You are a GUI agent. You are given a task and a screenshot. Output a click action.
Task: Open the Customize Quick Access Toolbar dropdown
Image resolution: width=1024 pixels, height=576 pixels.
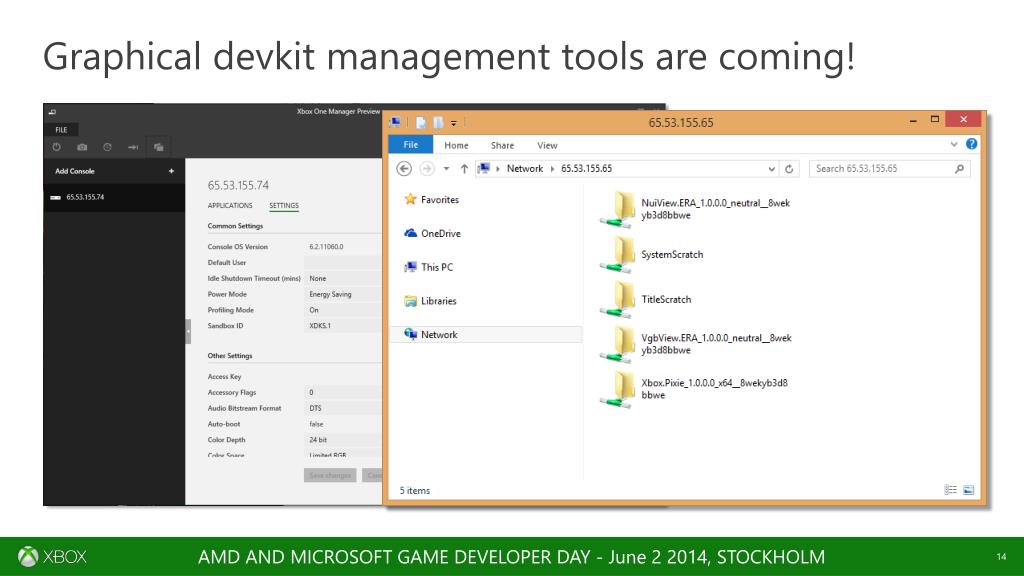pyautogui.click(x=454, y=123)
